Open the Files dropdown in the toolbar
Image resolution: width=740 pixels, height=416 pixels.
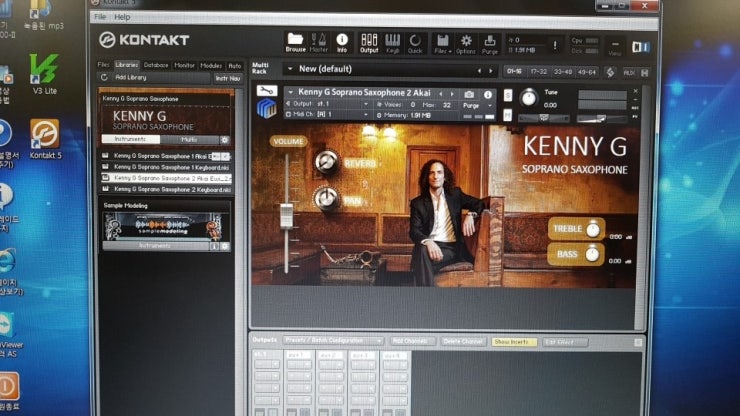pyautogui.click(x=442, y=43)
